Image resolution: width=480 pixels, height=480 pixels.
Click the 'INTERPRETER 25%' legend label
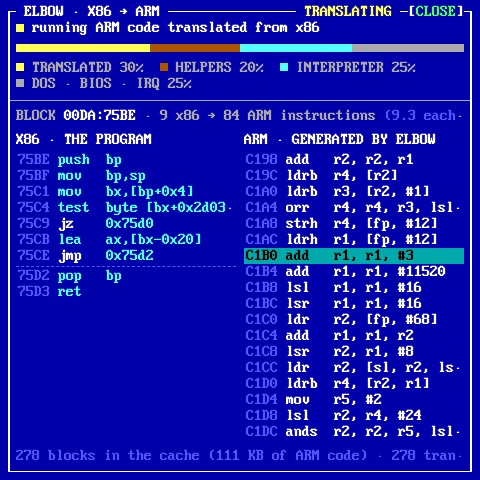point(356,67)
